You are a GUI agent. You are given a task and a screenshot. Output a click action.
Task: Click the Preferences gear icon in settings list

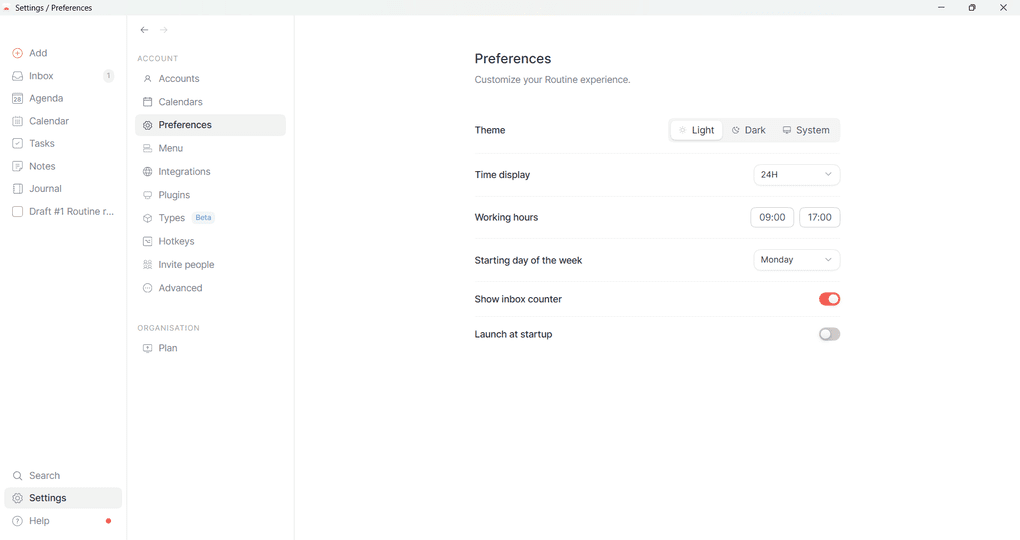[148, 125]
